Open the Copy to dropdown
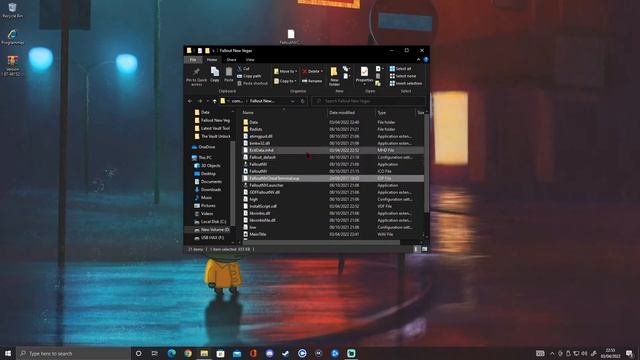The width and height of the screenshot is (640, 360). (285, 81)
